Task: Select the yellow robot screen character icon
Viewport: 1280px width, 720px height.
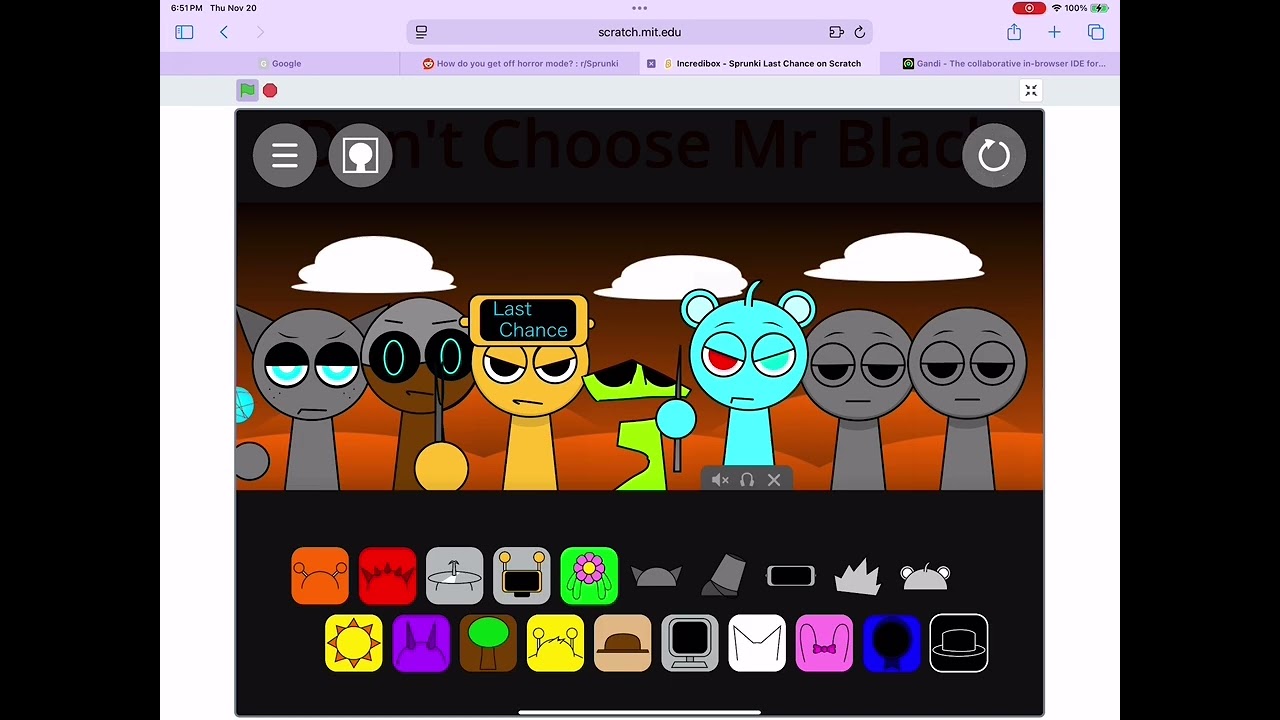Action: 521,576
